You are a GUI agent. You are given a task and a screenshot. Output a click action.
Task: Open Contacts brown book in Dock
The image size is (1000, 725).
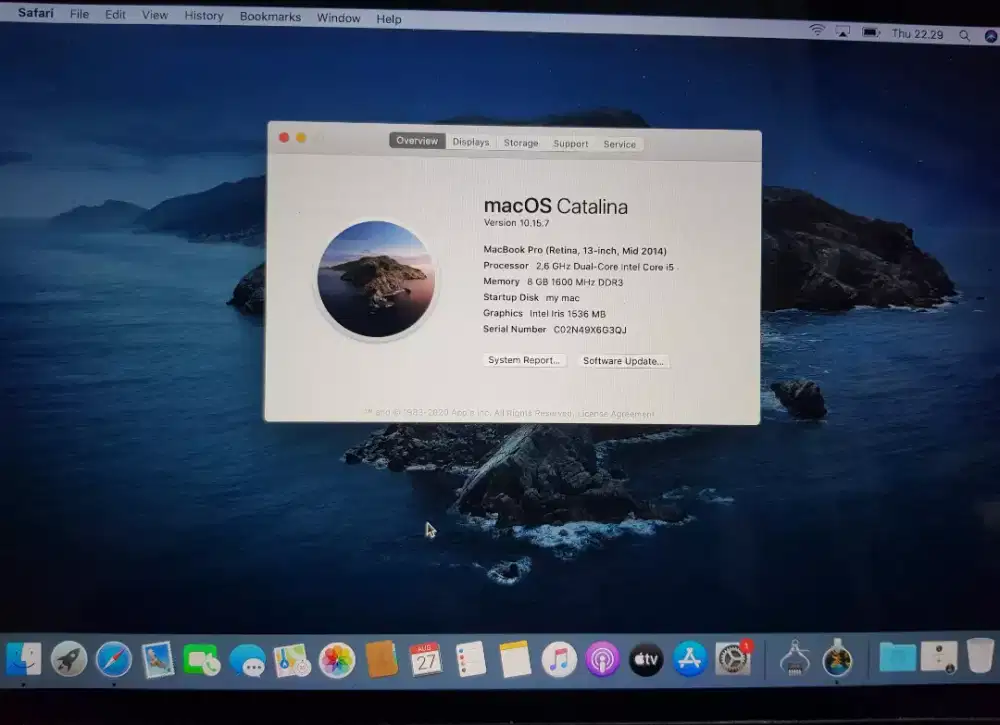[x=381, y=659]
